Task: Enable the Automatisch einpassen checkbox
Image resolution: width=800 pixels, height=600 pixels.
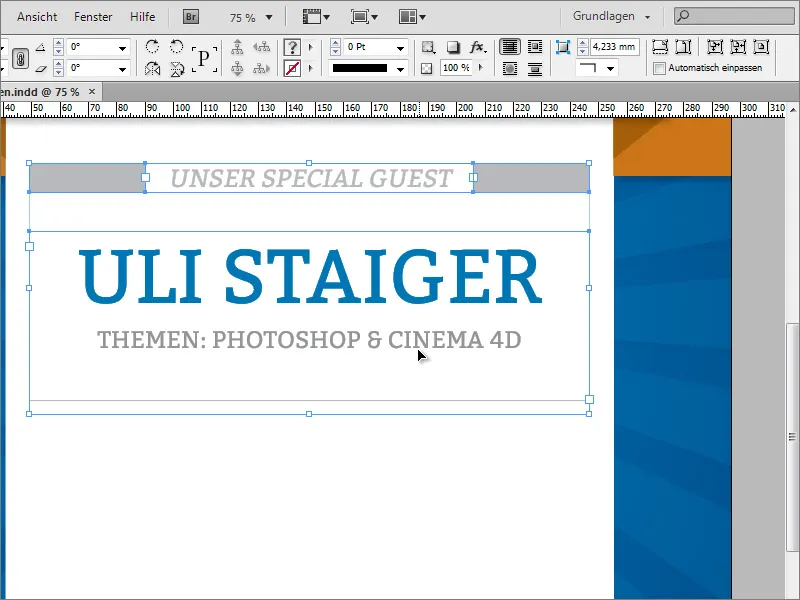Action: (659, 67)
